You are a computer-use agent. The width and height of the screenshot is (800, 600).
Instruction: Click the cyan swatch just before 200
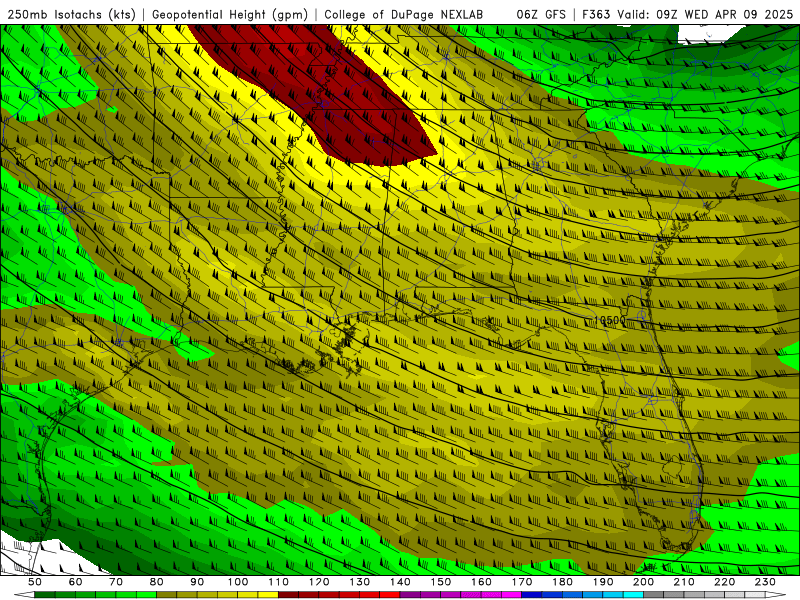[634, 595]
